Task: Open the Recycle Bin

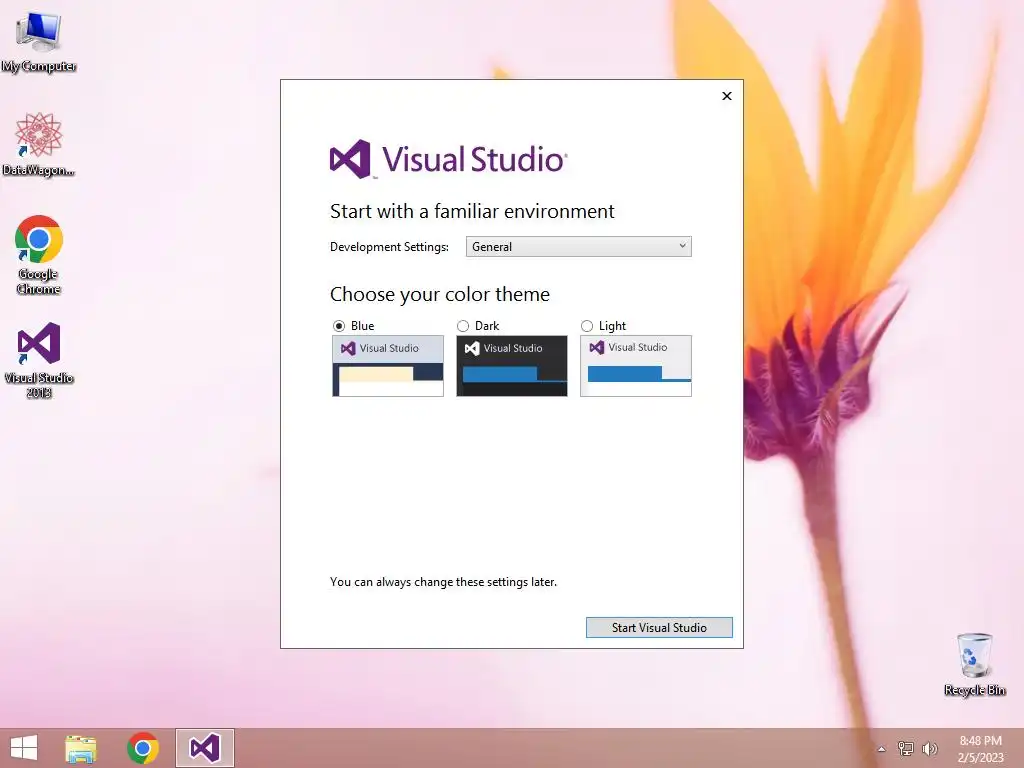Action: [x=974, y=664]
